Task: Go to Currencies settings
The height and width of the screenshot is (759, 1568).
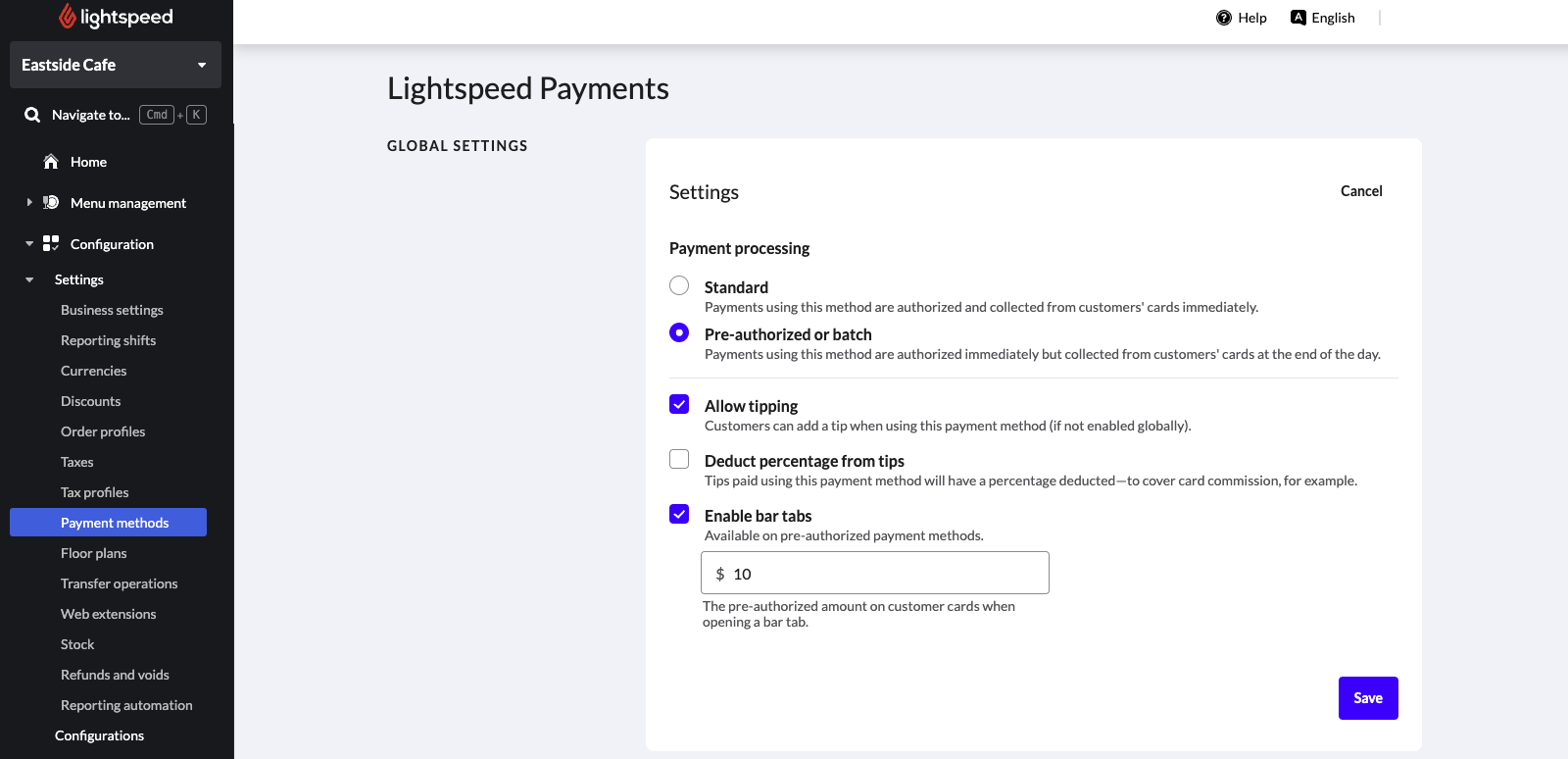Action: [93, 371]
